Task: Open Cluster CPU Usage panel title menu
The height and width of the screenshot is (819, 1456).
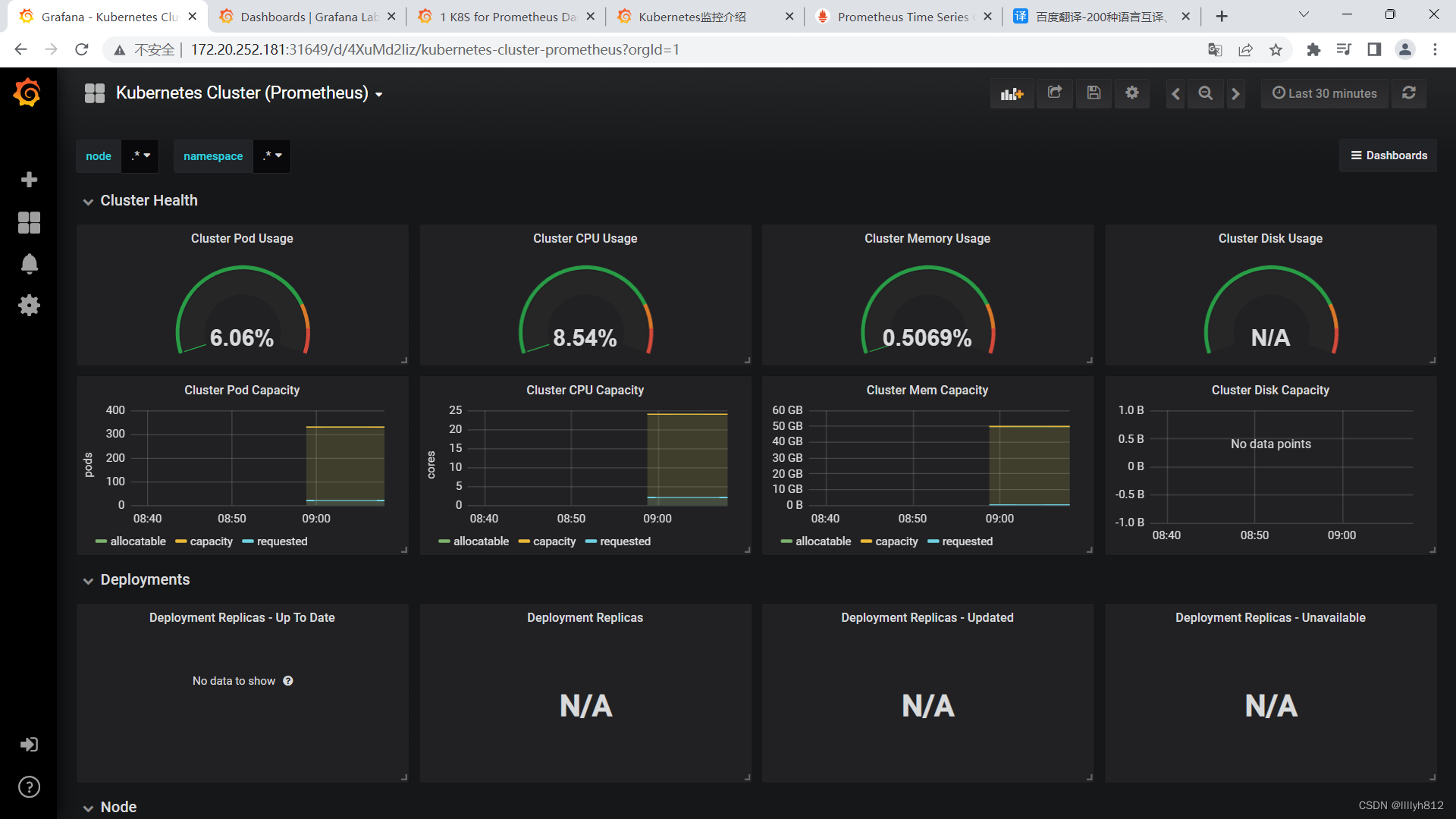Action: (585, 239)
